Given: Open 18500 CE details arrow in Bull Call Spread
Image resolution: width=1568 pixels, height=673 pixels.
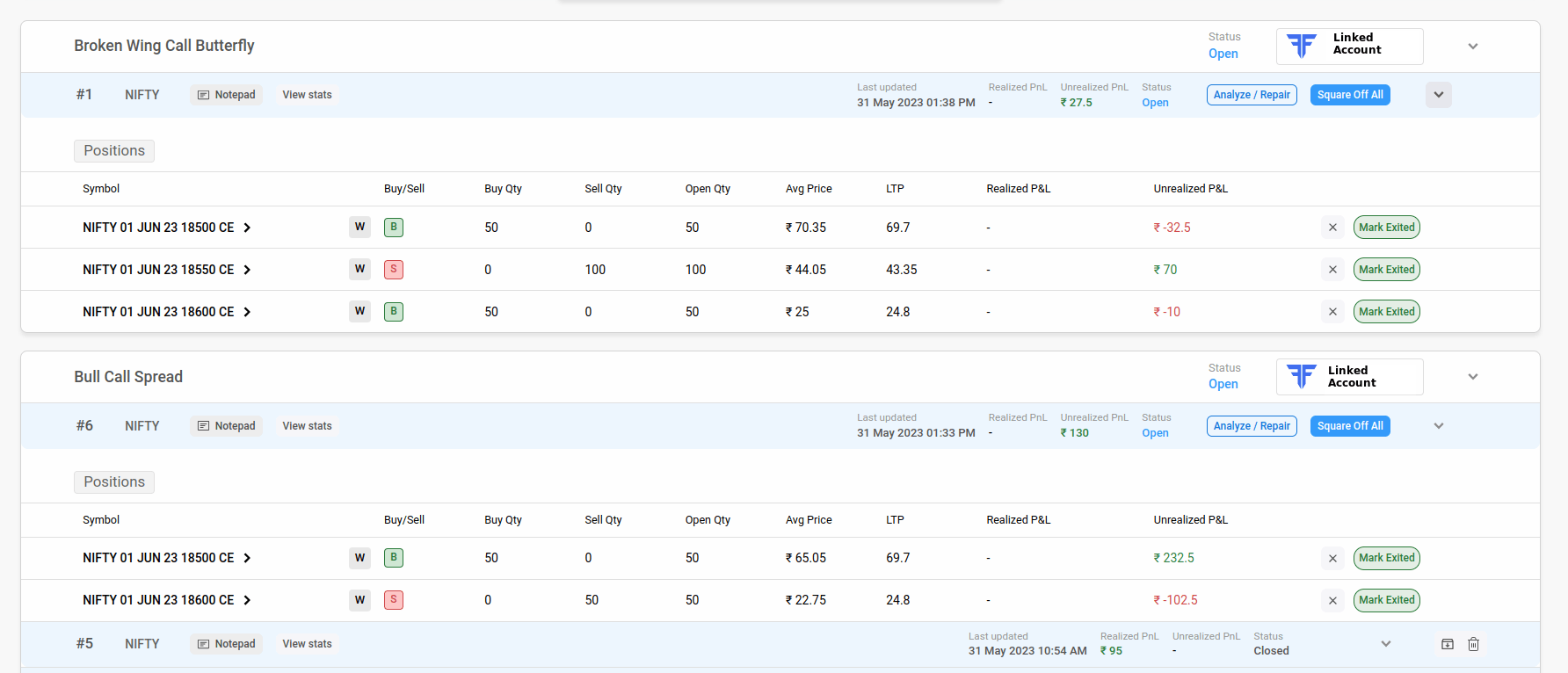Looking at the screenshot, I should 247,558.
